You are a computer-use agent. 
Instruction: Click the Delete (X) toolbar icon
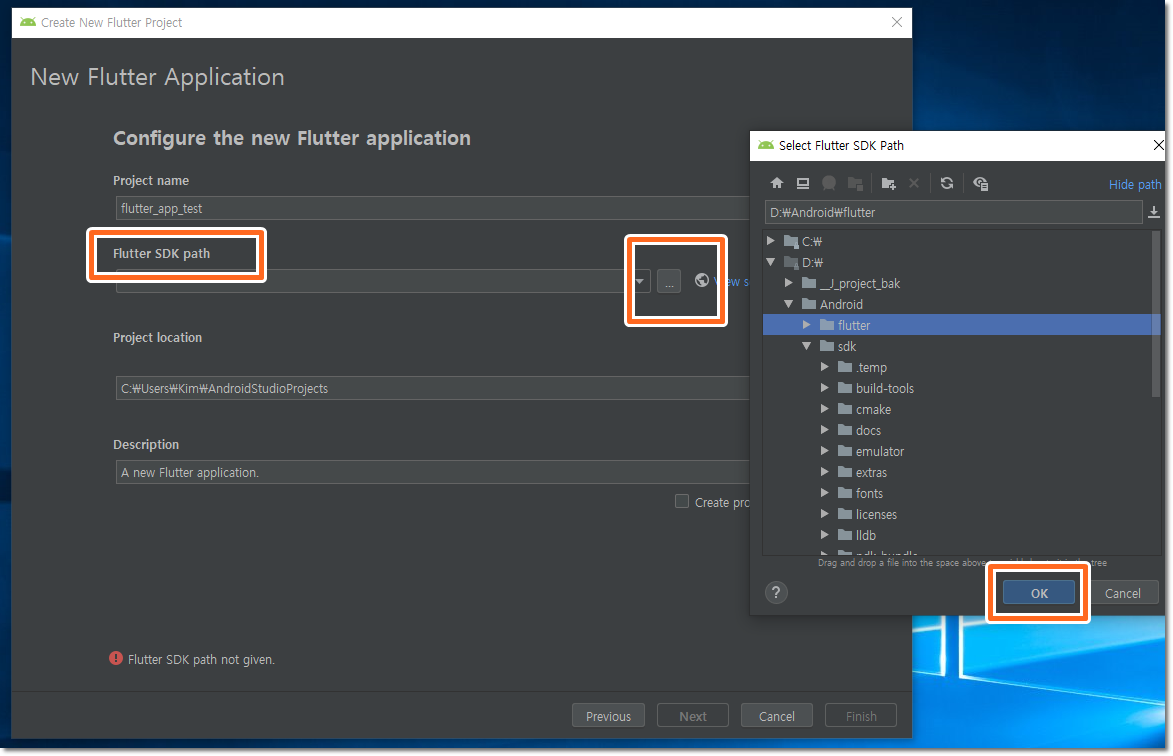coord(914,183)
